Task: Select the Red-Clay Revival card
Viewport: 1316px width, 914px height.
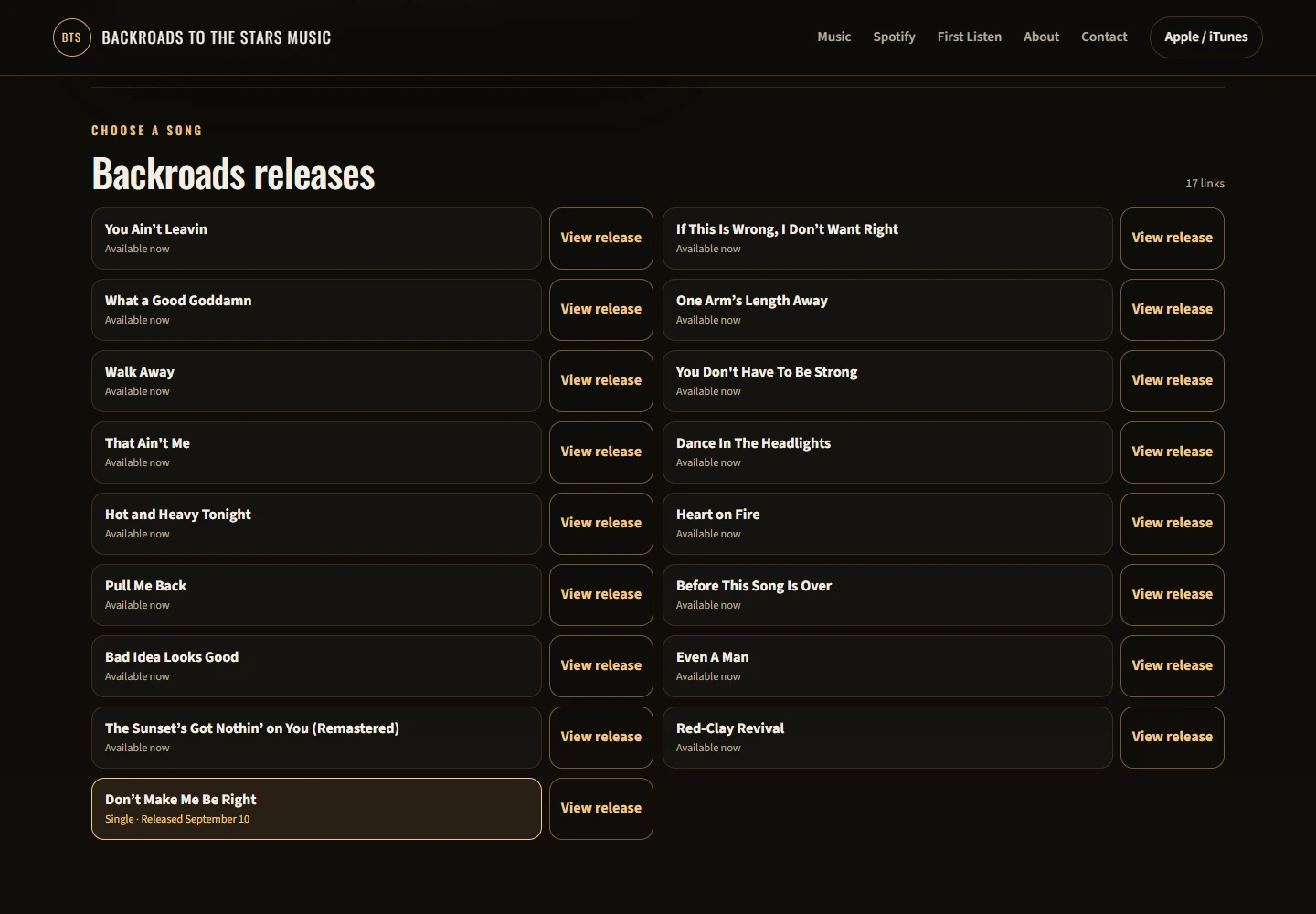Action: [887, 738]
